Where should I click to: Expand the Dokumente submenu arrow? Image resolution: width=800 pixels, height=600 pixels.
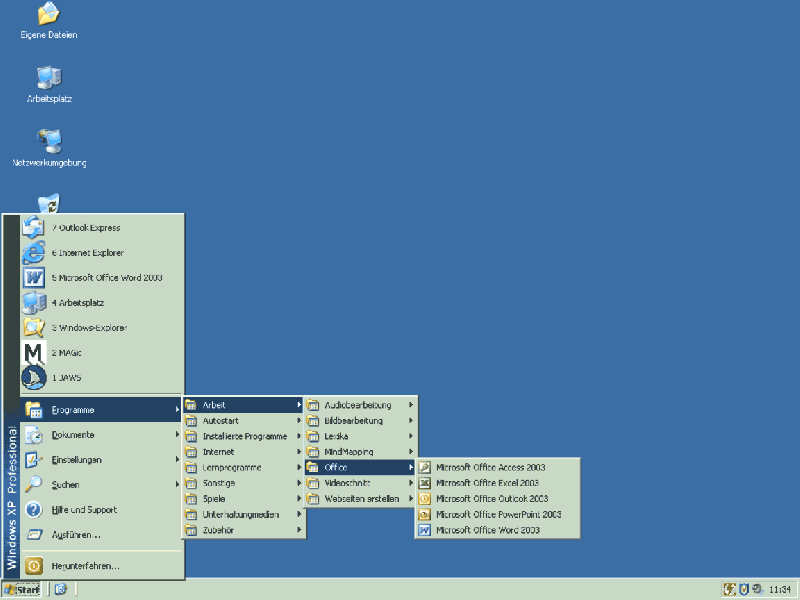coord(177,435)
